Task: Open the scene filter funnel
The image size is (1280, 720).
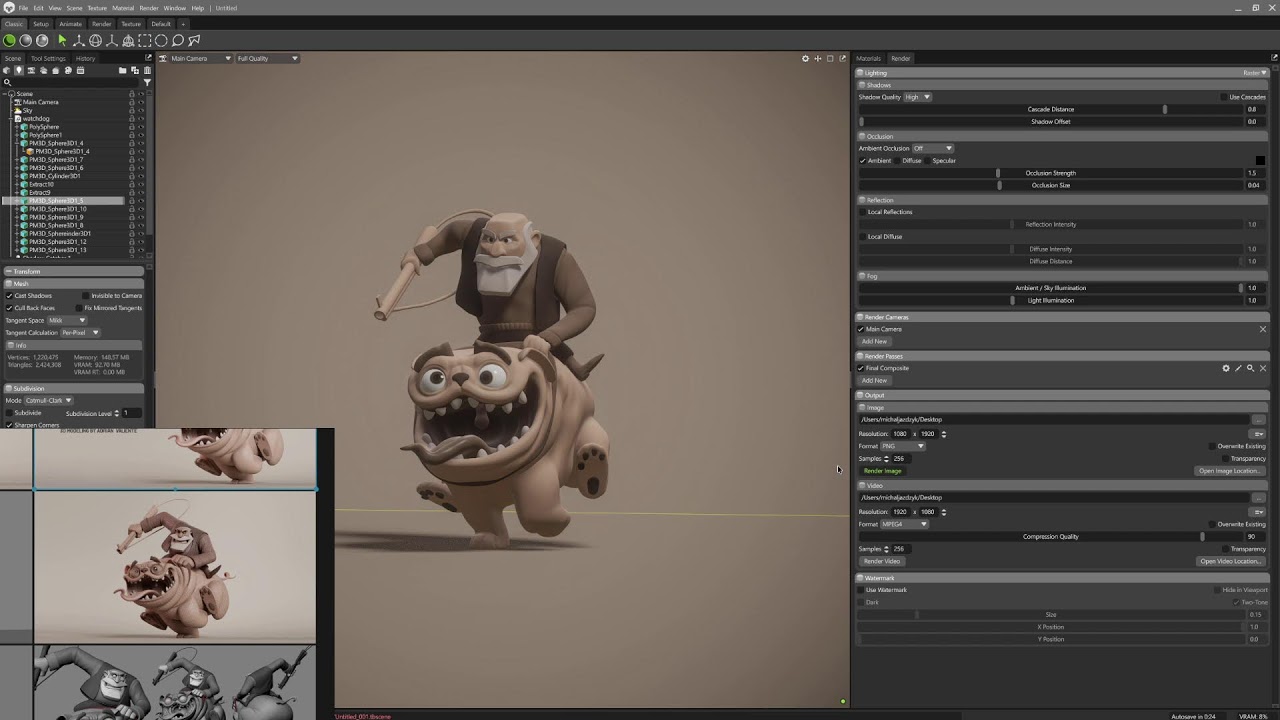Action: tap(147, 82)
